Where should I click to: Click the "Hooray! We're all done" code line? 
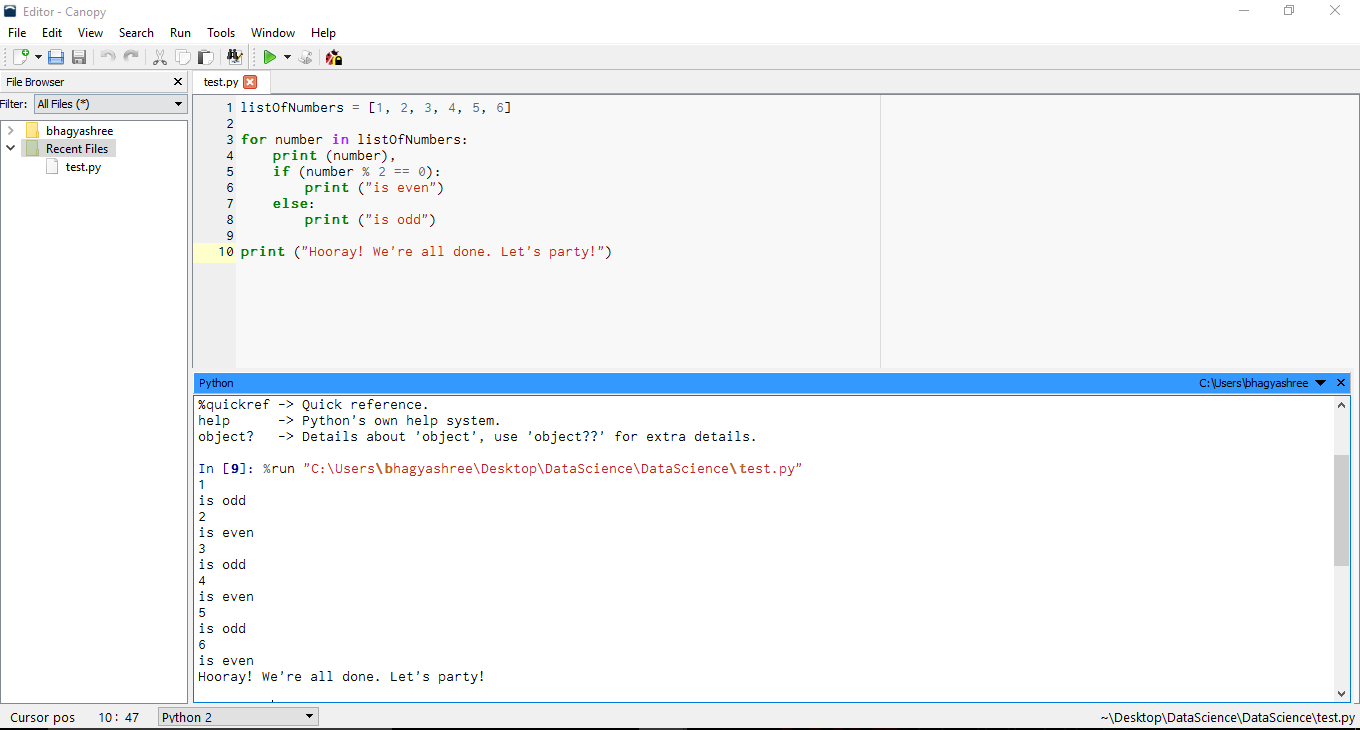tap(426, 252)
